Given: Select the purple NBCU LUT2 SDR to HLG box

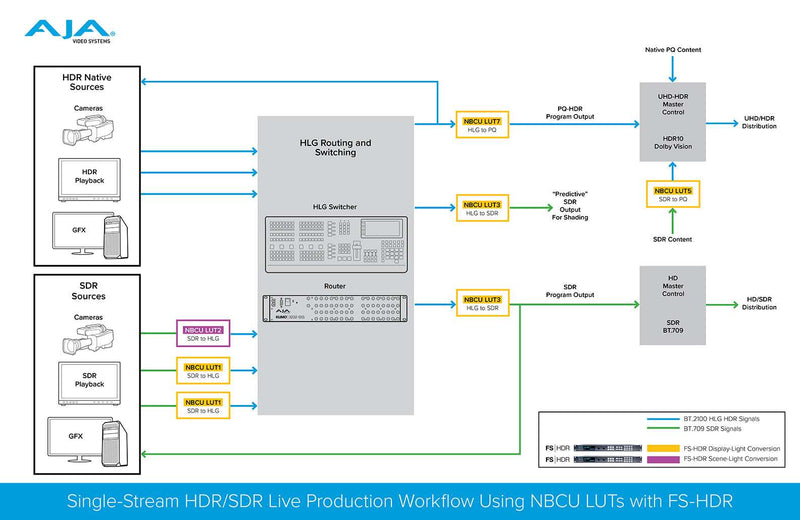Looking at the screenshot, I should [x=203, y=334].
